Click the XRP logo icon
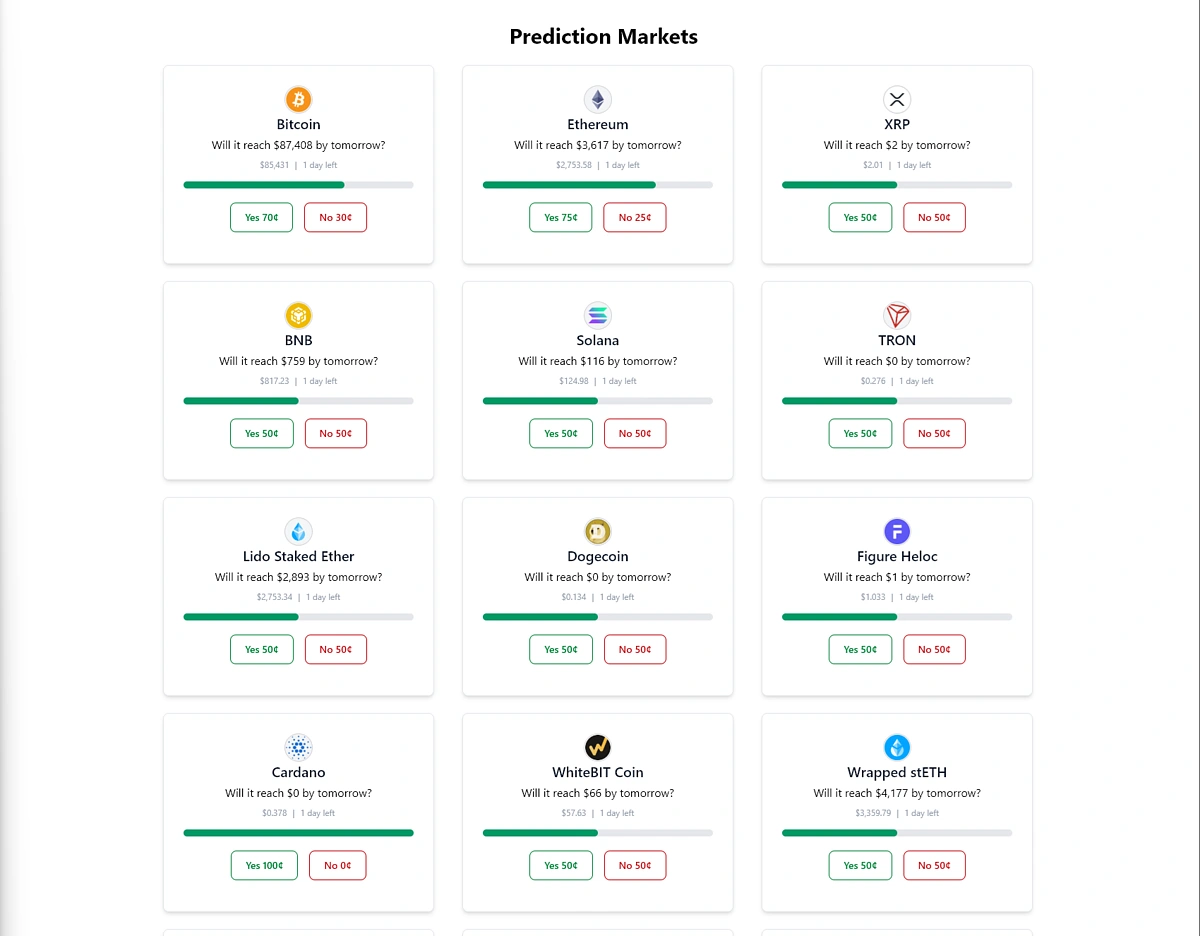The image size is (1200, 936). tap(897, 99)
